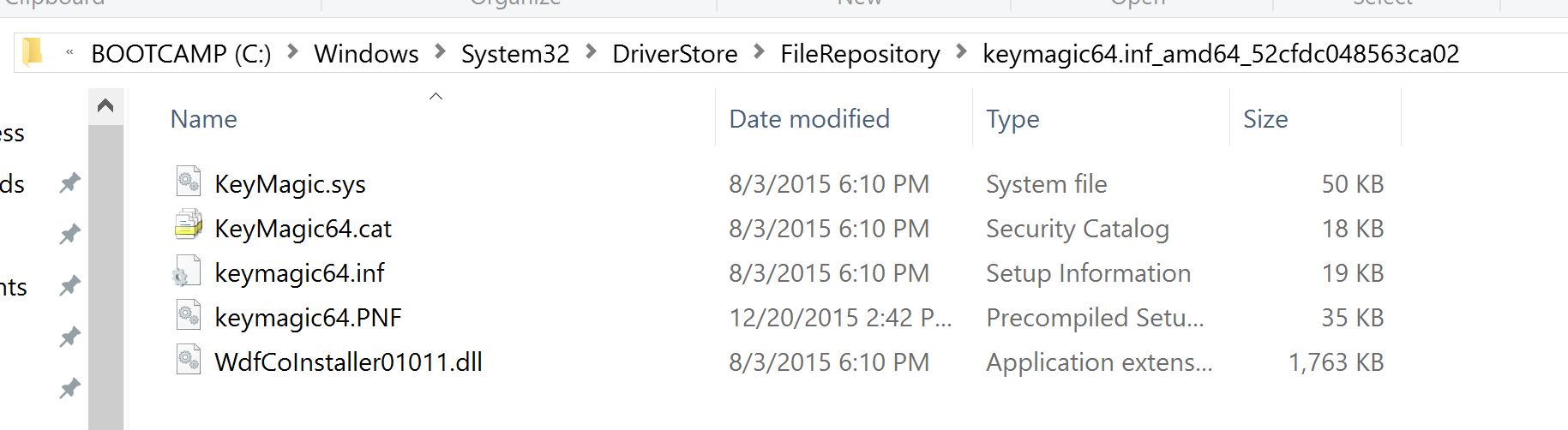Sort files by Size column
Image resolution: width=1568 pixels, height=430 pixels.
coord(1265,119)
